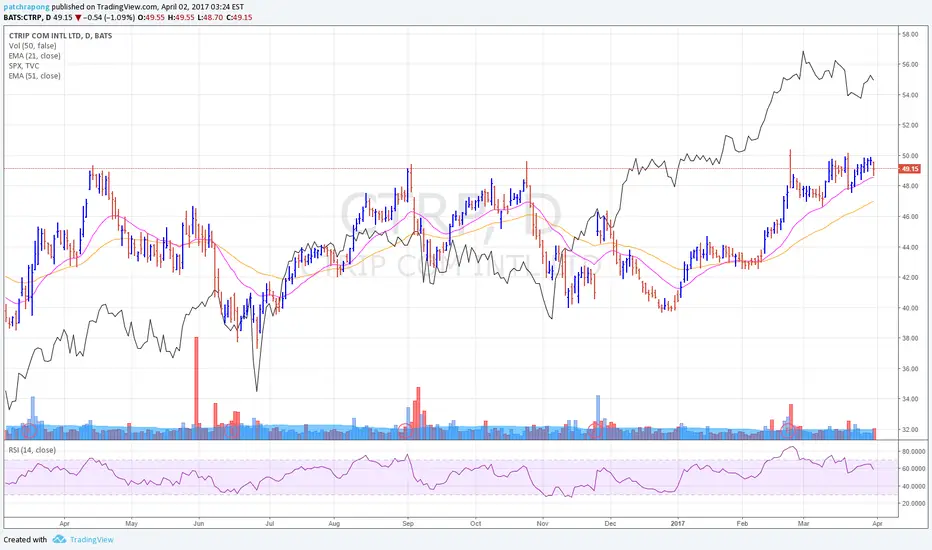Click the earnings marker circle near September

tap(405, 430)
